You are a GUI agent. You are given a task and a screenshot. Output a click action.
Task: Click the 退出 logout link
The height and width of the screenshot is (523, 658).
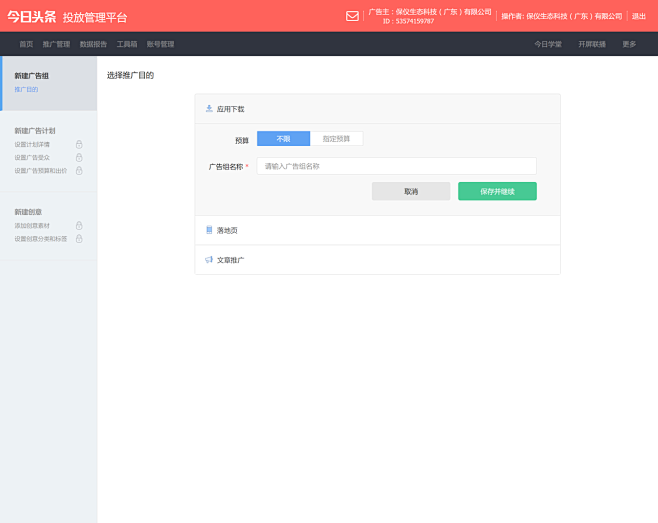coord(639,16)
